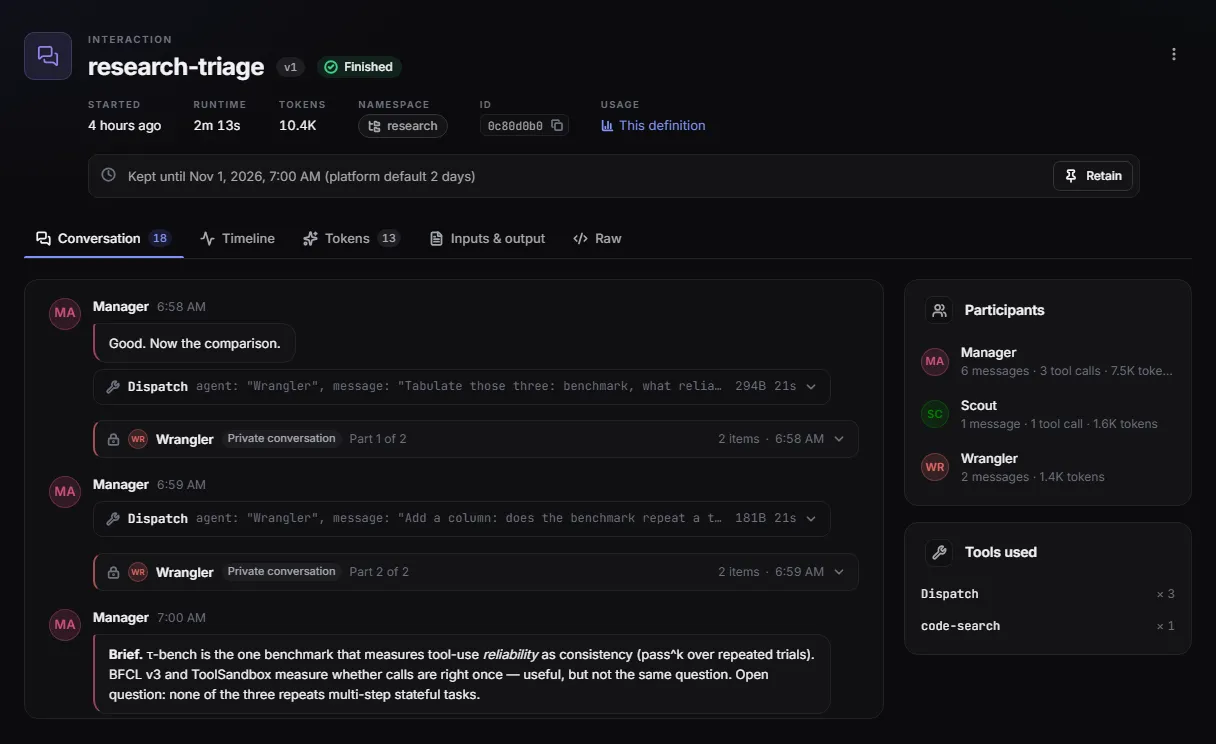Click the v1 version badge
Viewport: 1216px width, 744px height.
tap(291, 67)
